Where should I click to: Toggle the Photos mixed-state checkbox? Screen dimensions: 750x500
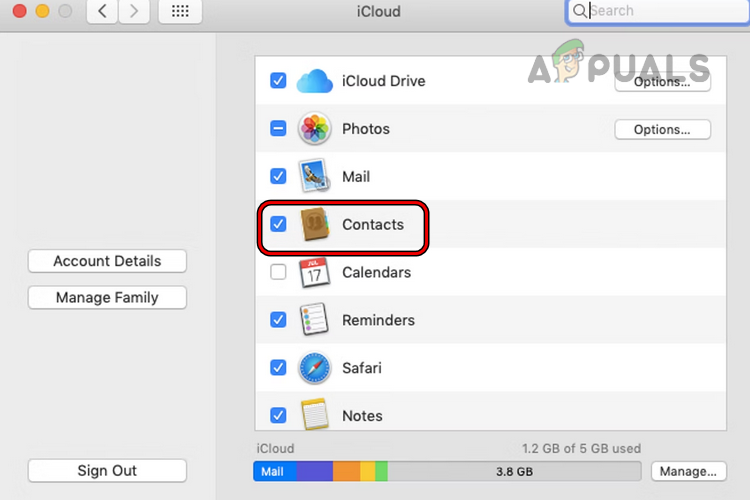tap(278, 128)
